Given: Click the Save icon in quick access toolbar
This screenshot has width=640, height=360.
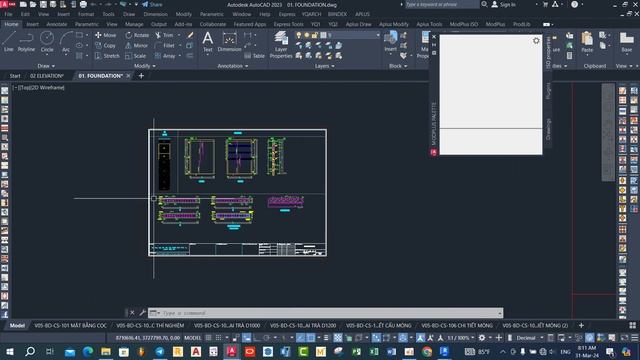Looking at the screenshot, I should tap(43, 4).
